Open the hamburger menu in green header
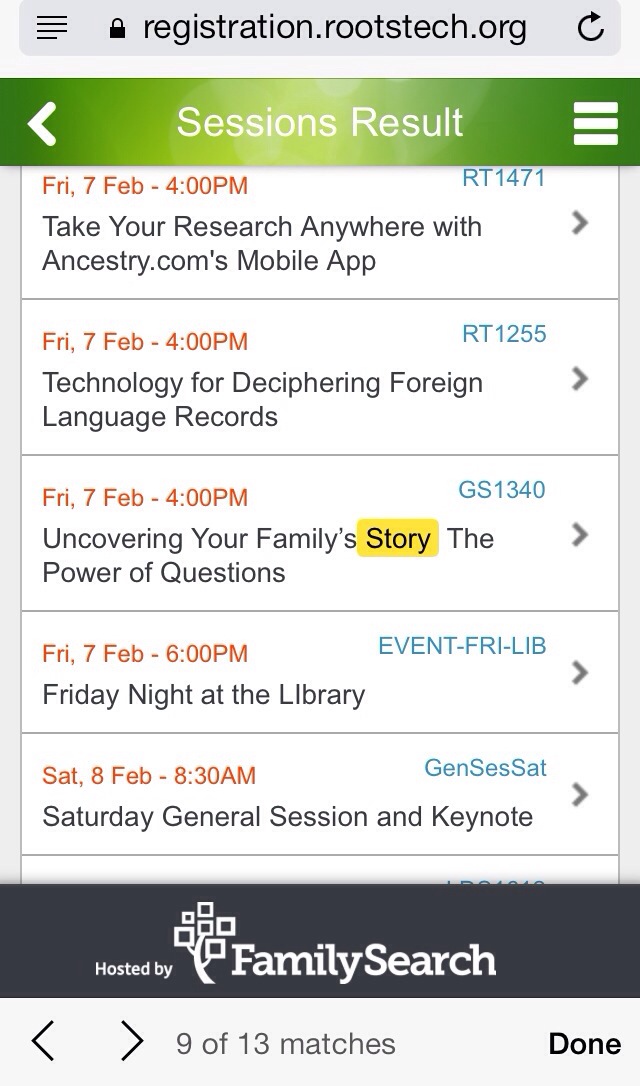Screen dimensions: 640x1086 click(596, 123)
